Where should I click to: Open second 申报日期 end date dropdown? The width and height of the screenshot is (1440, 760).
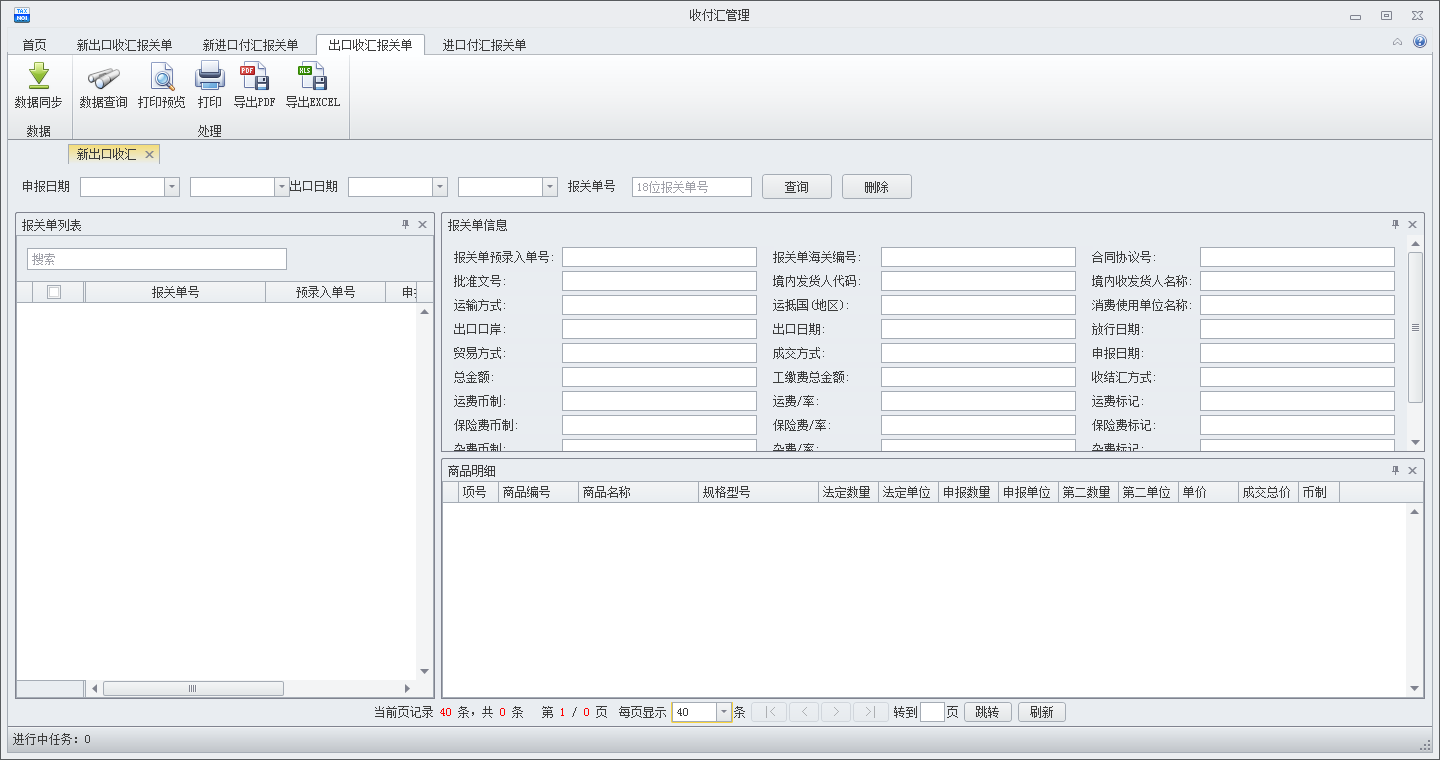(x=282, y=187)
